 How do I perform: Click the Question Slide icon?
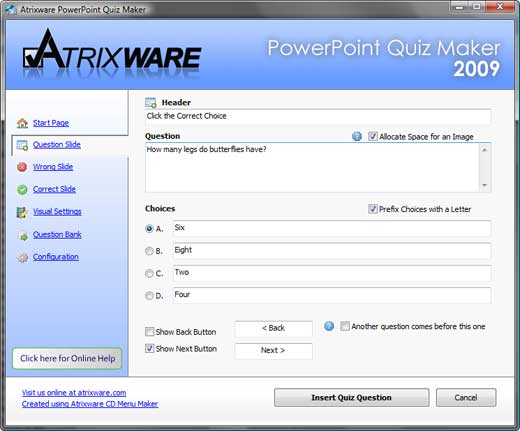22,145
